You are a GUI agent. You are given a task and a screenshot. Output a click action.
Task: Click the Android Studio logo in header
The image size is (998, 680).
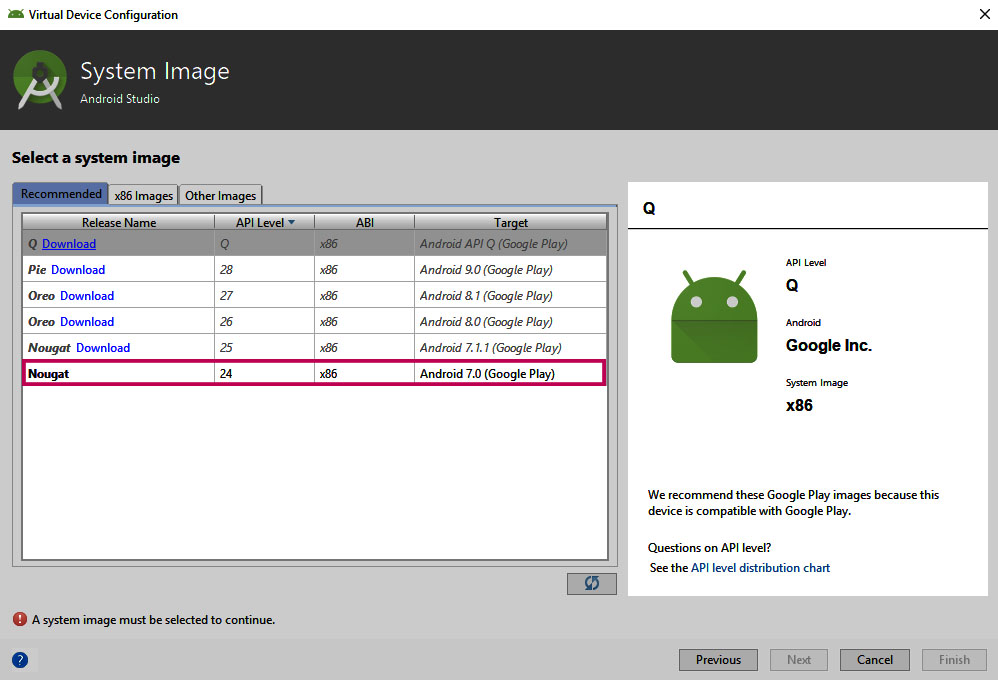tap(40, 80)
